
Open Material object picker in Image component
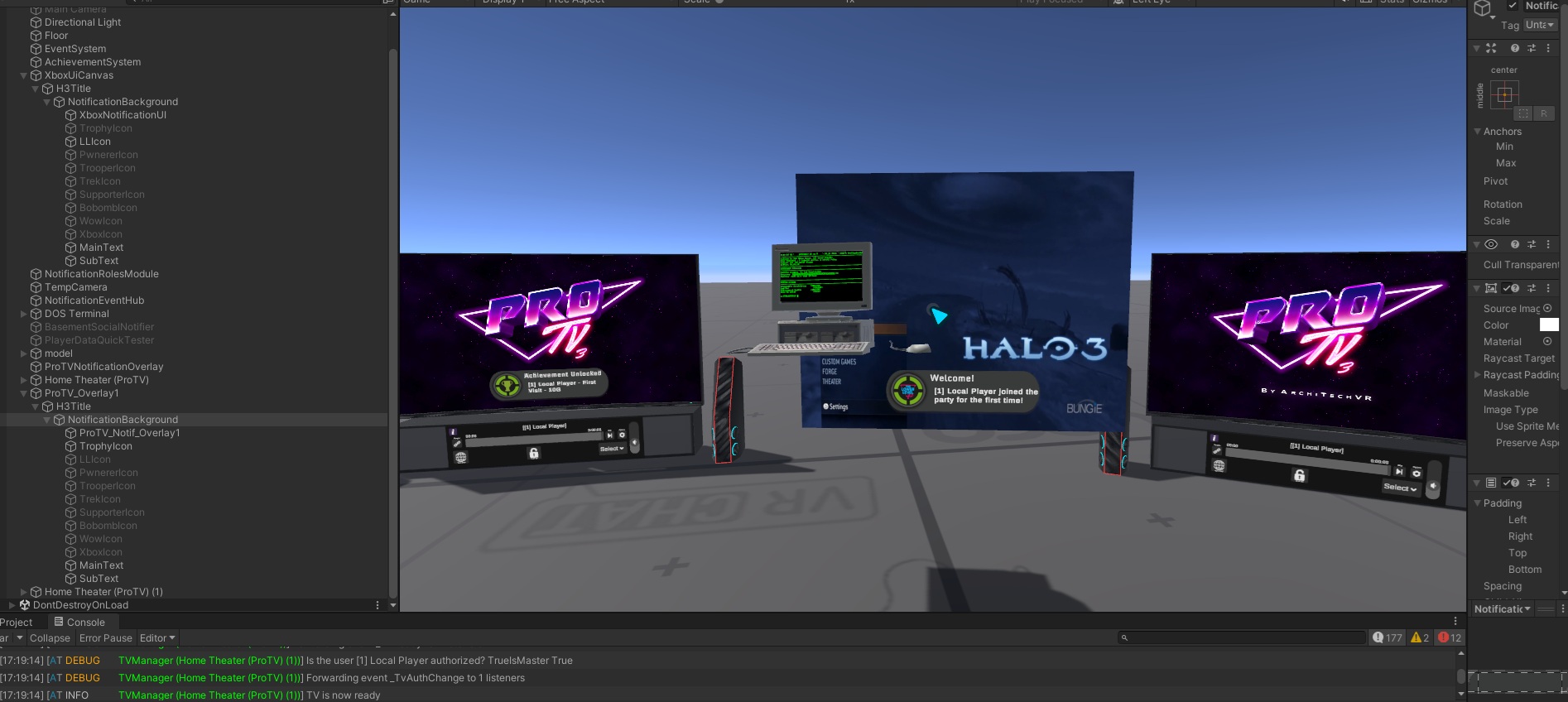click(x=1547, y=341)
